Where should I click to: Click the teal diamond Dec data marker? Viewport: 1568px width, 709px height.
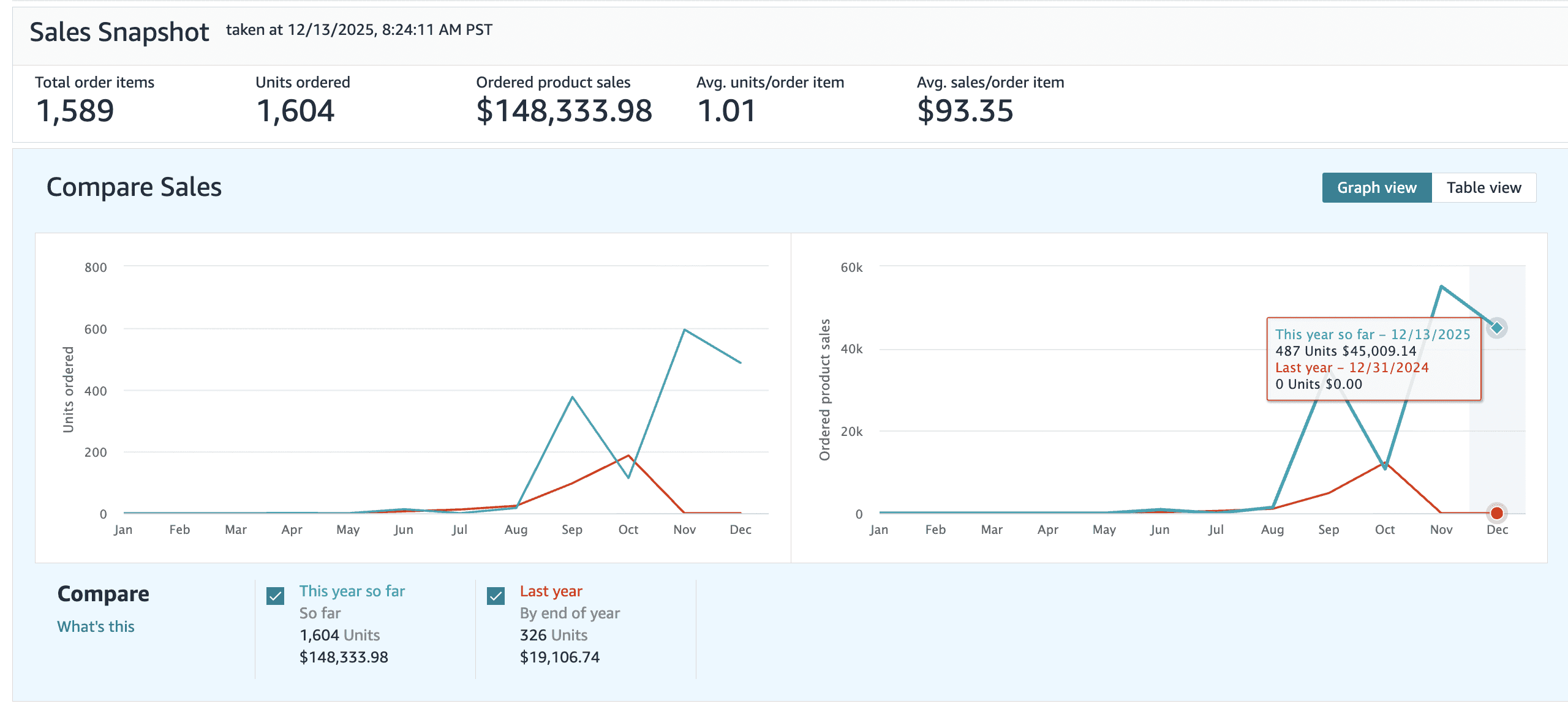click(x=1497, y=328)
